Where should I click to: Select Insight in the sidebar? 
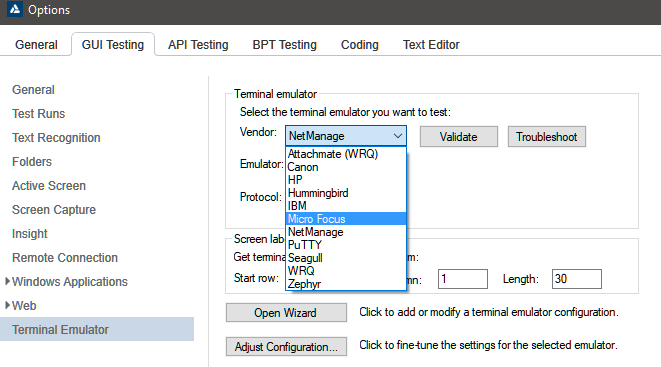(30, 234)
